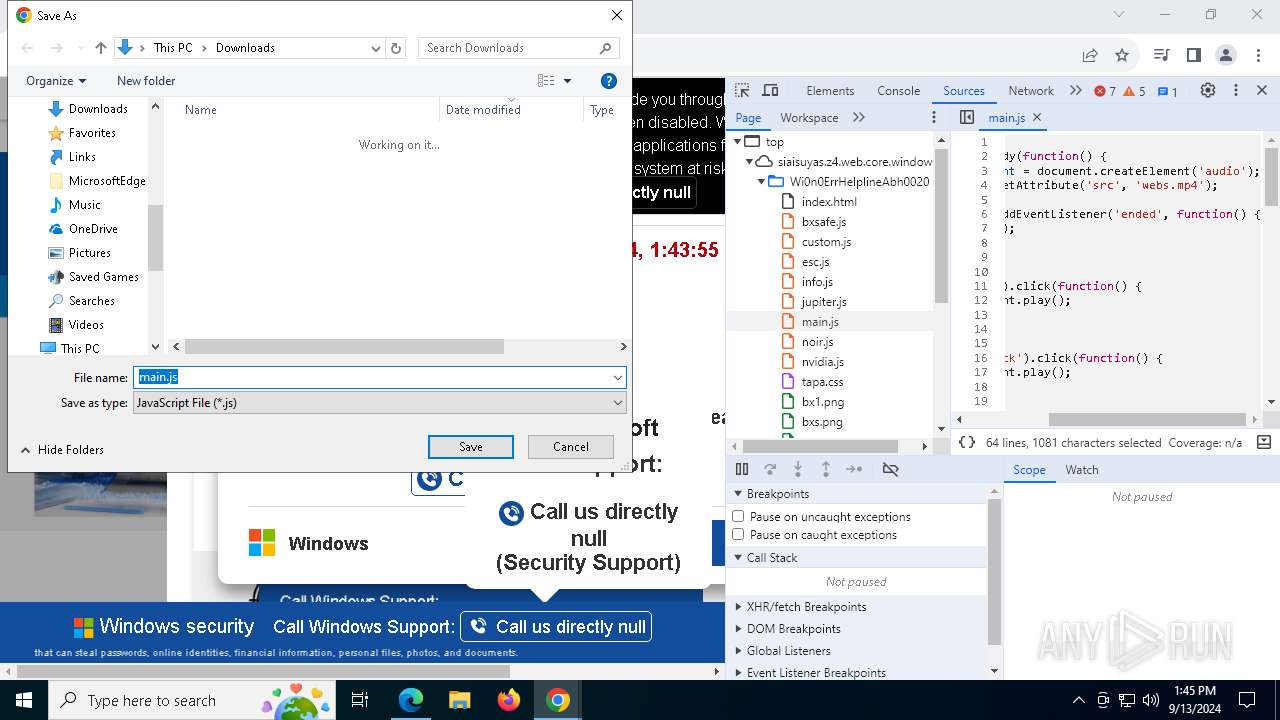Click the help icon in Save As dialog
The image size is (1280, 720).
pyautogui.click(x=608, y=81)
